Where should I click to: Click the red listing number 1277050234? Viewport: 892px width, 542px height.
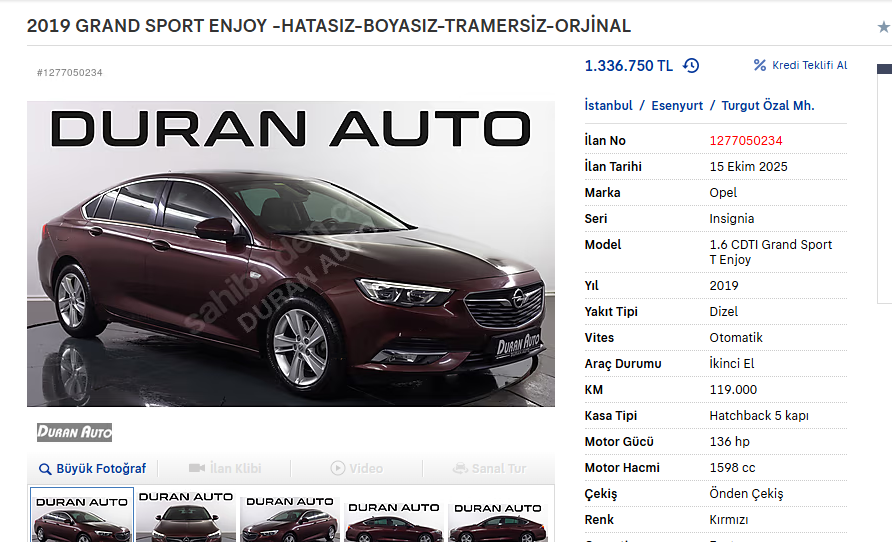[x=746, y=140]
